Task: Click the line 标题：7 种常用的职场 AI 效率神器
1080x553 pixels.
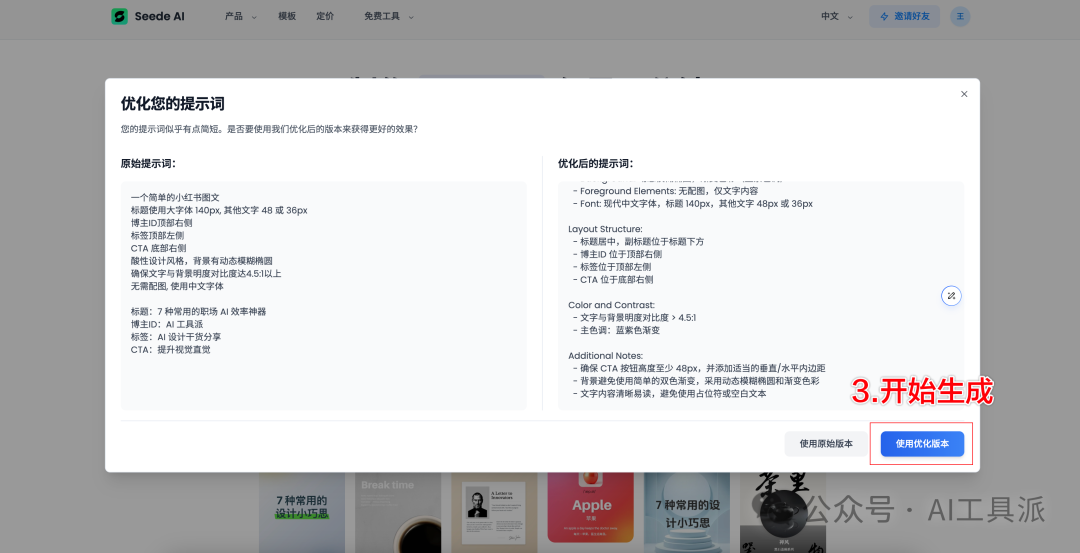Action: (x=198, y=311)
